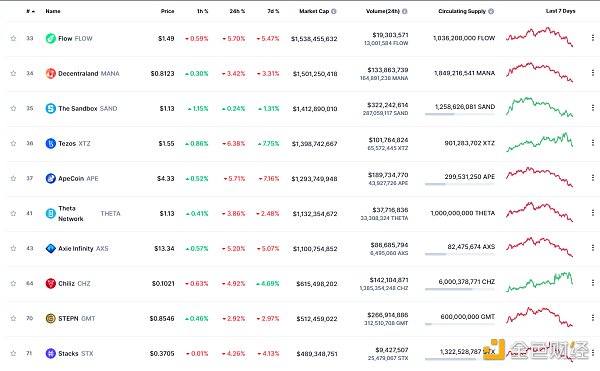Screen dimensions: 600x371
Task: Click the Axie Infinity logo icon
Action: 51,248
